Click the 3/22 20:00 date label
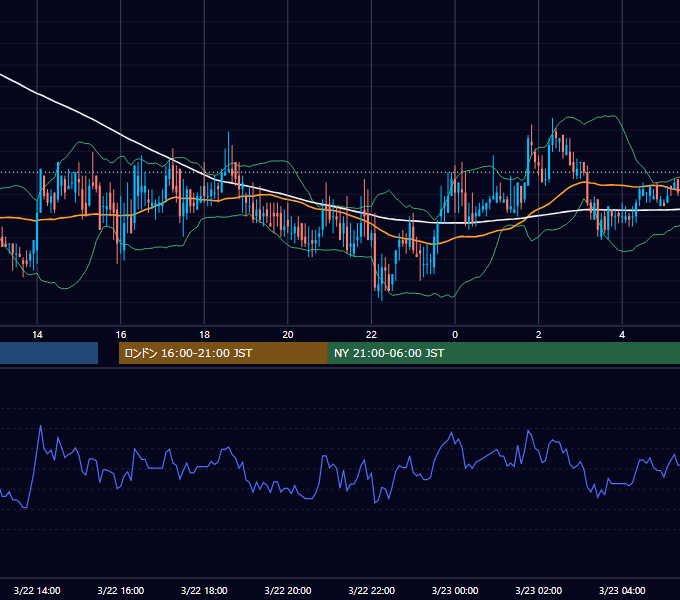This screenshot has height=600, width=680. (x=288, y=590)
